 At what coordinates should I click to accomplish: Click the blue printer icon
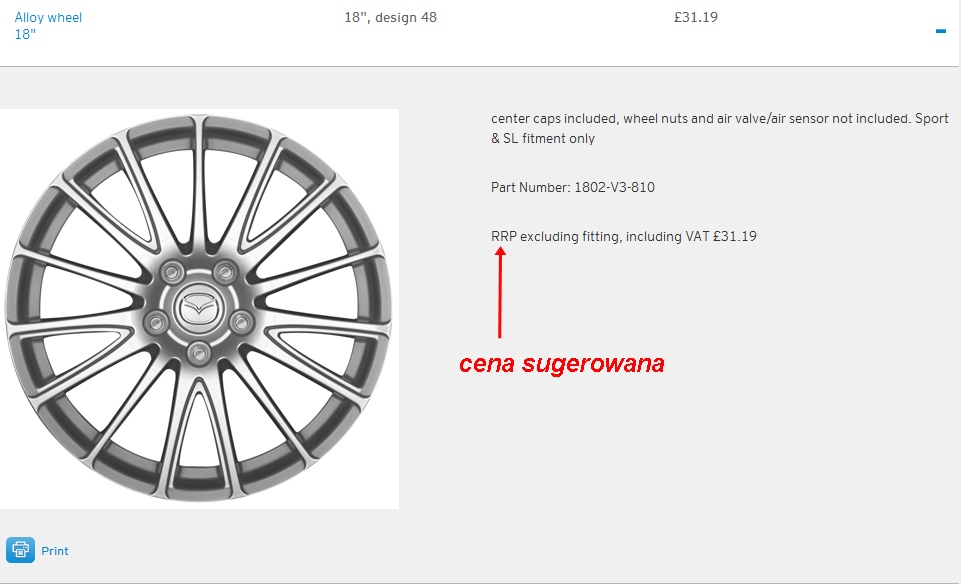pyautogui.click(x=21, y=550)
